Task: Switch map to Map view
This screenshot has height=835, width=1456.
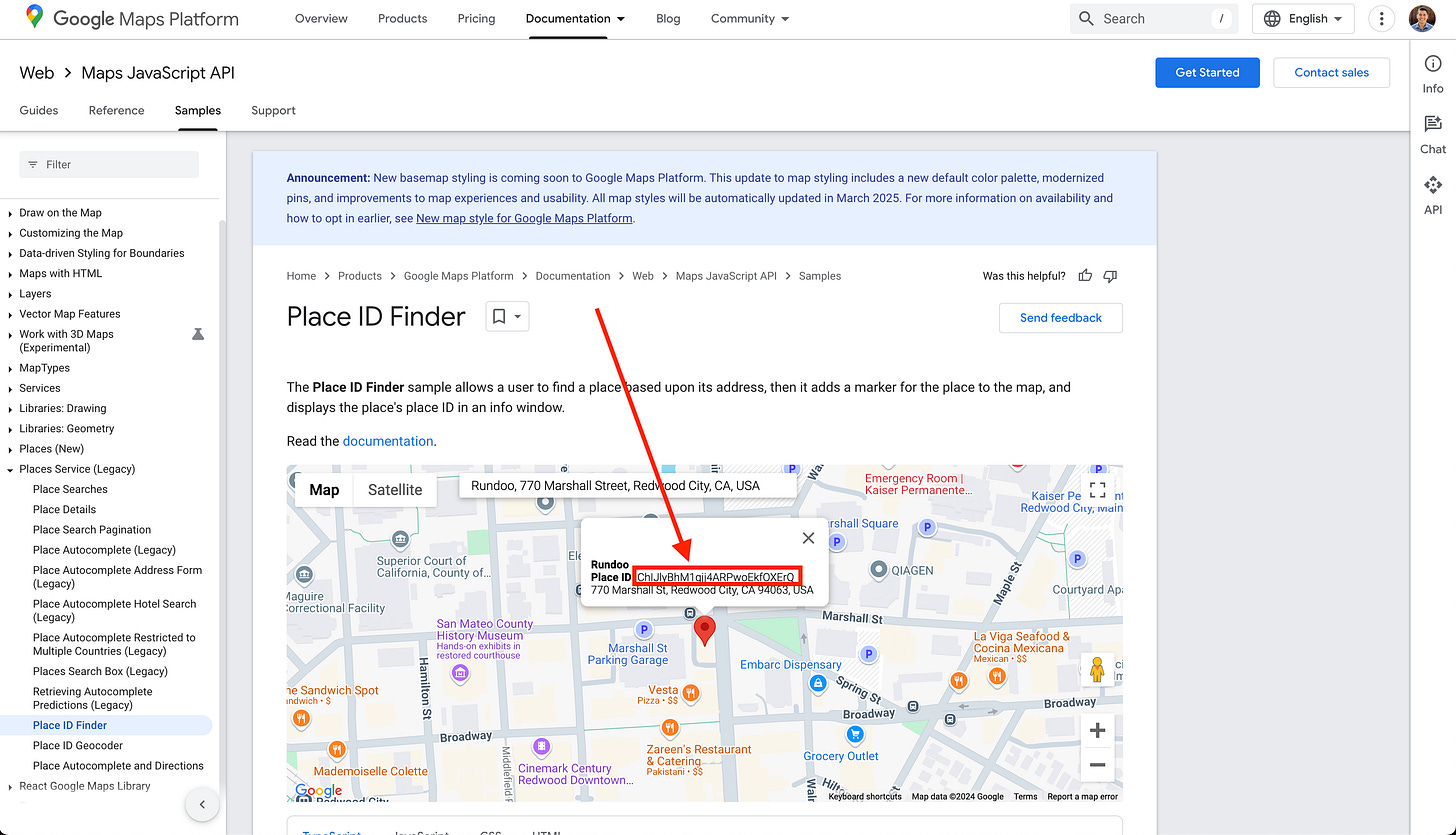Action: 324,490
